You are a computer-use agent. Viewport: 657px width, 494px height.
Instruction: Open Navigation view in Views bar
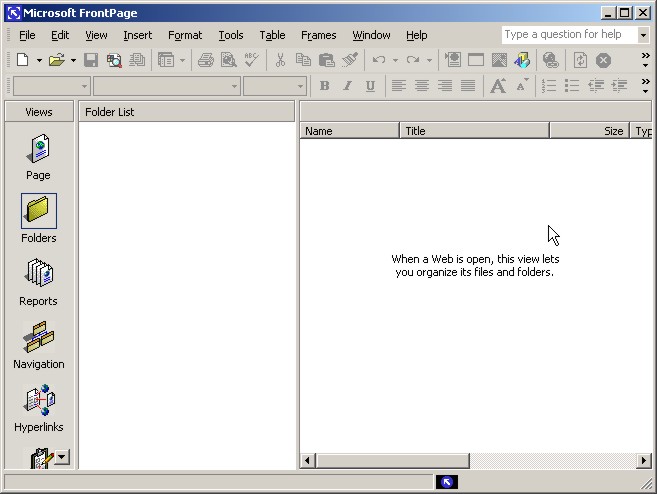click(x=39, y=345)
